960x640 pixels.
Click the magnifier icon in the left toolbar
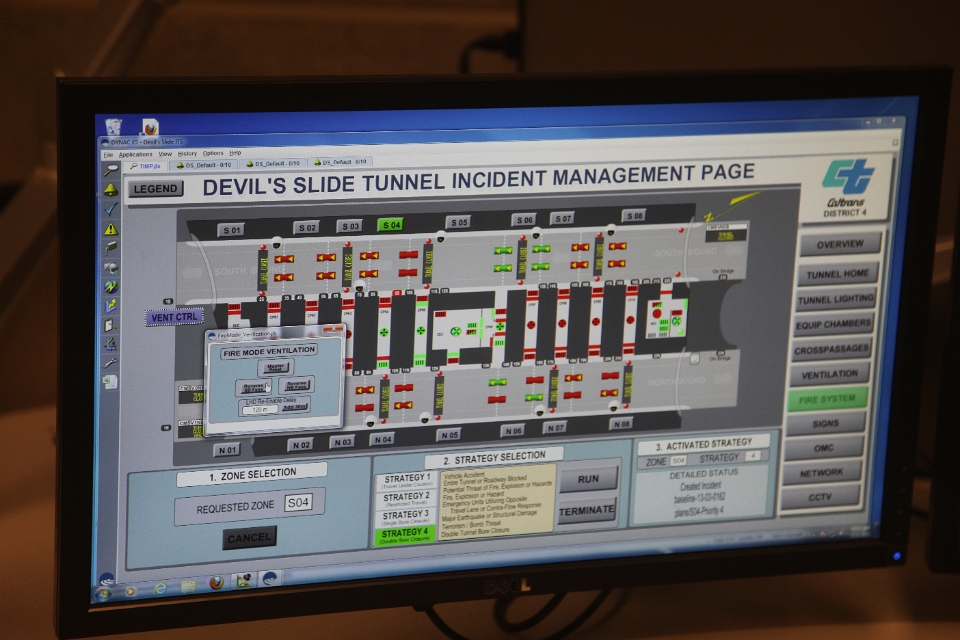point(111,170)
